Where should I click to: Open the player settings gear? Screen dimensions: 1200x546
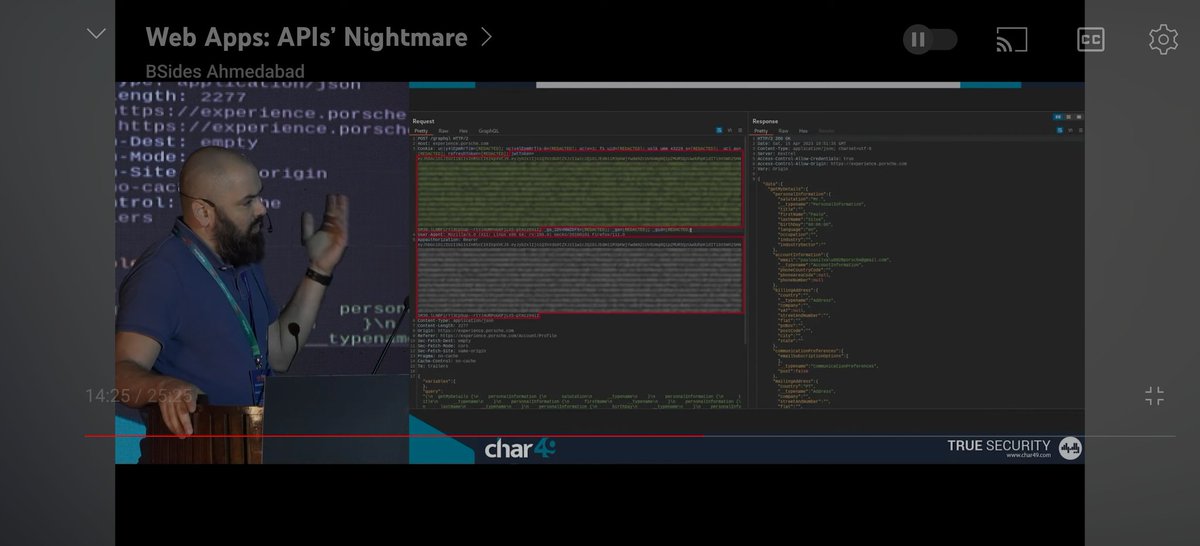[1163, 40]
